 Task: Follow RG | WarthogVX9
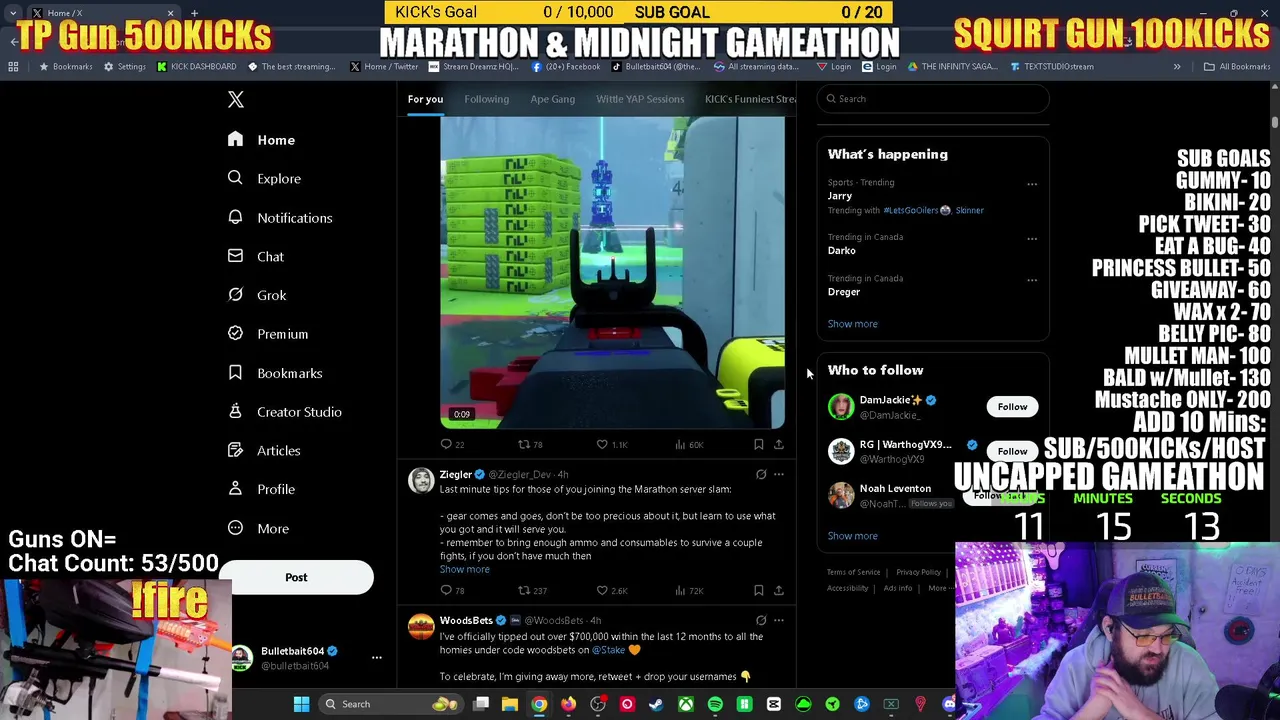tap(1012, 451)
